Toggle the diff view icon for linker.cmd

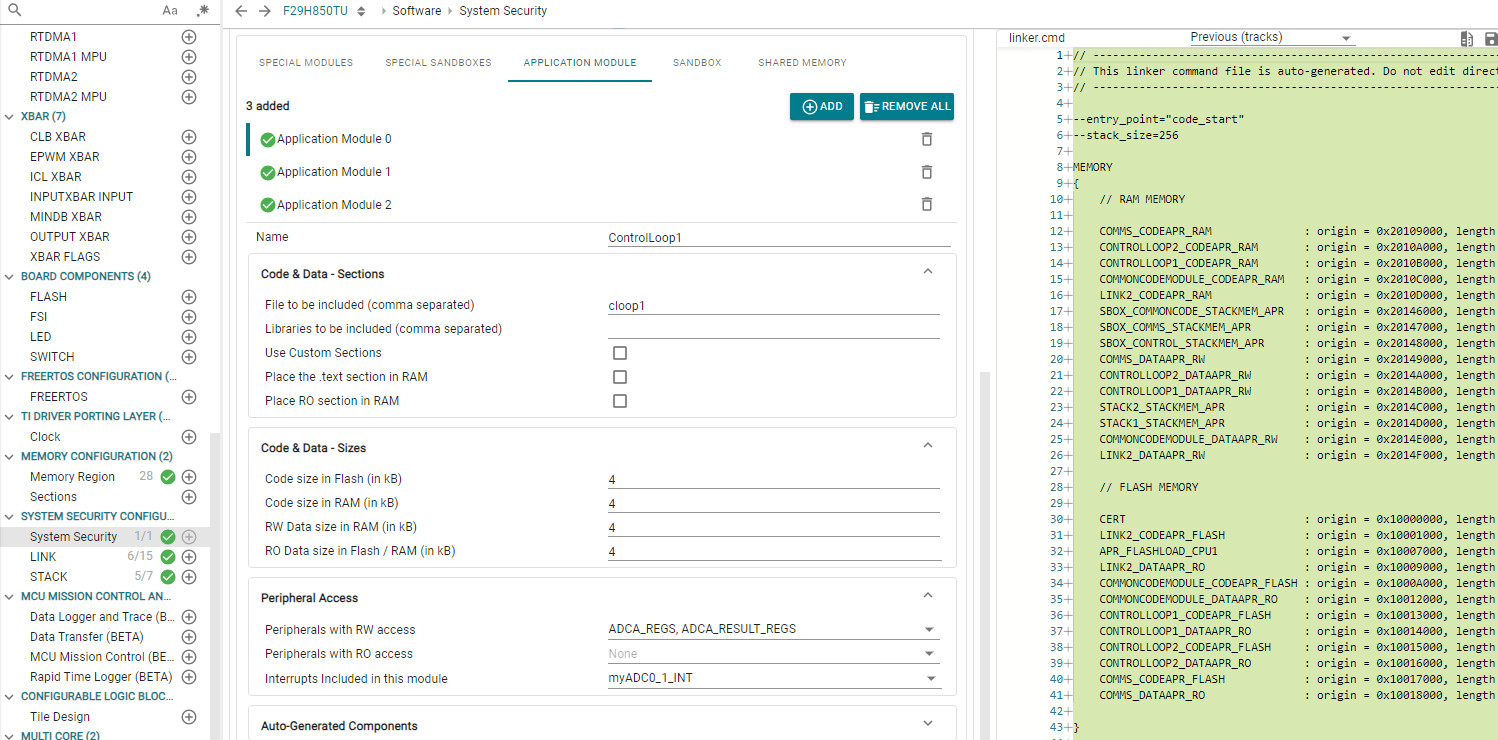(x=1466, y=39)
